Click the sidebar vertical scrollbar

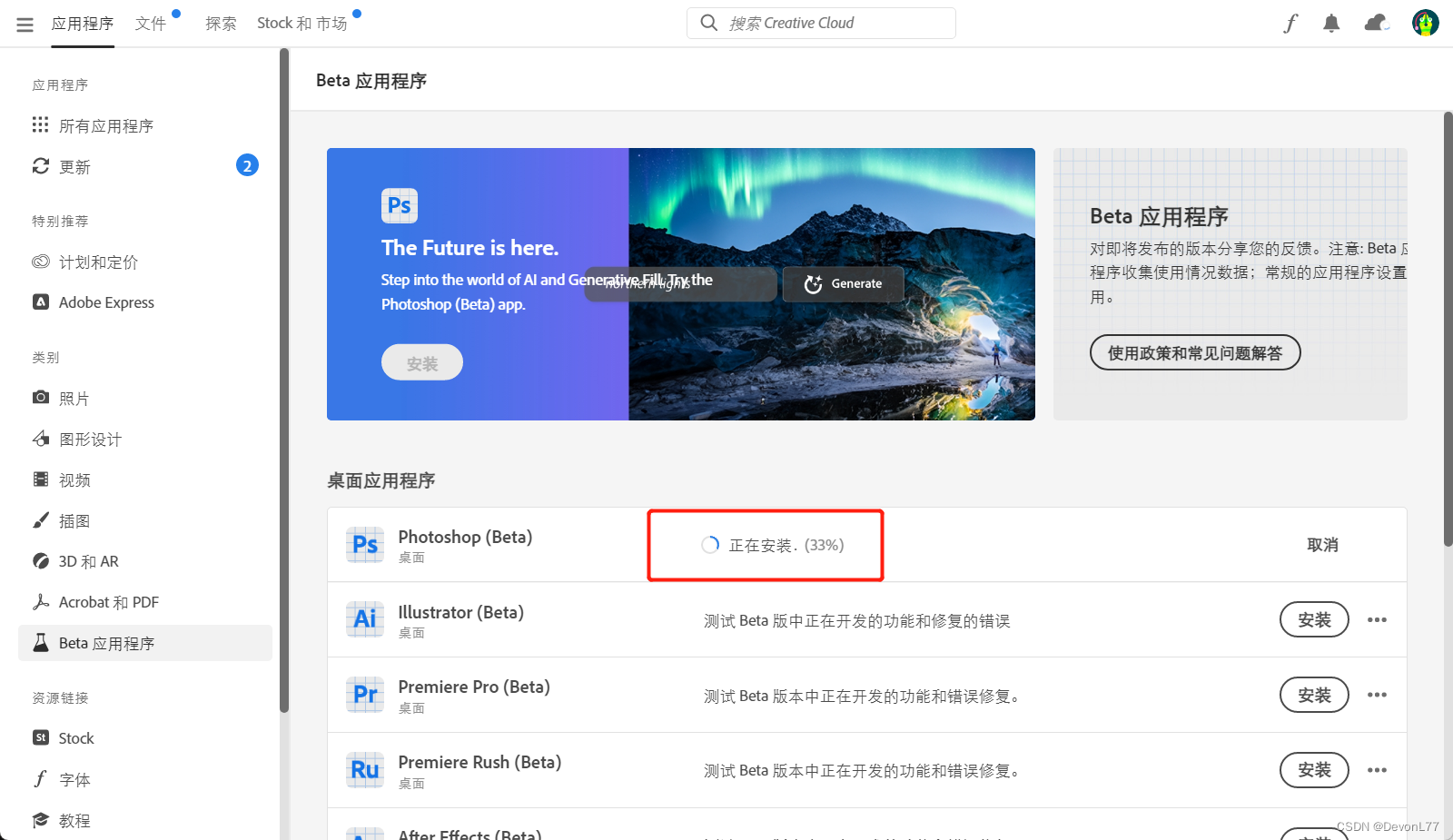[283, 381]
